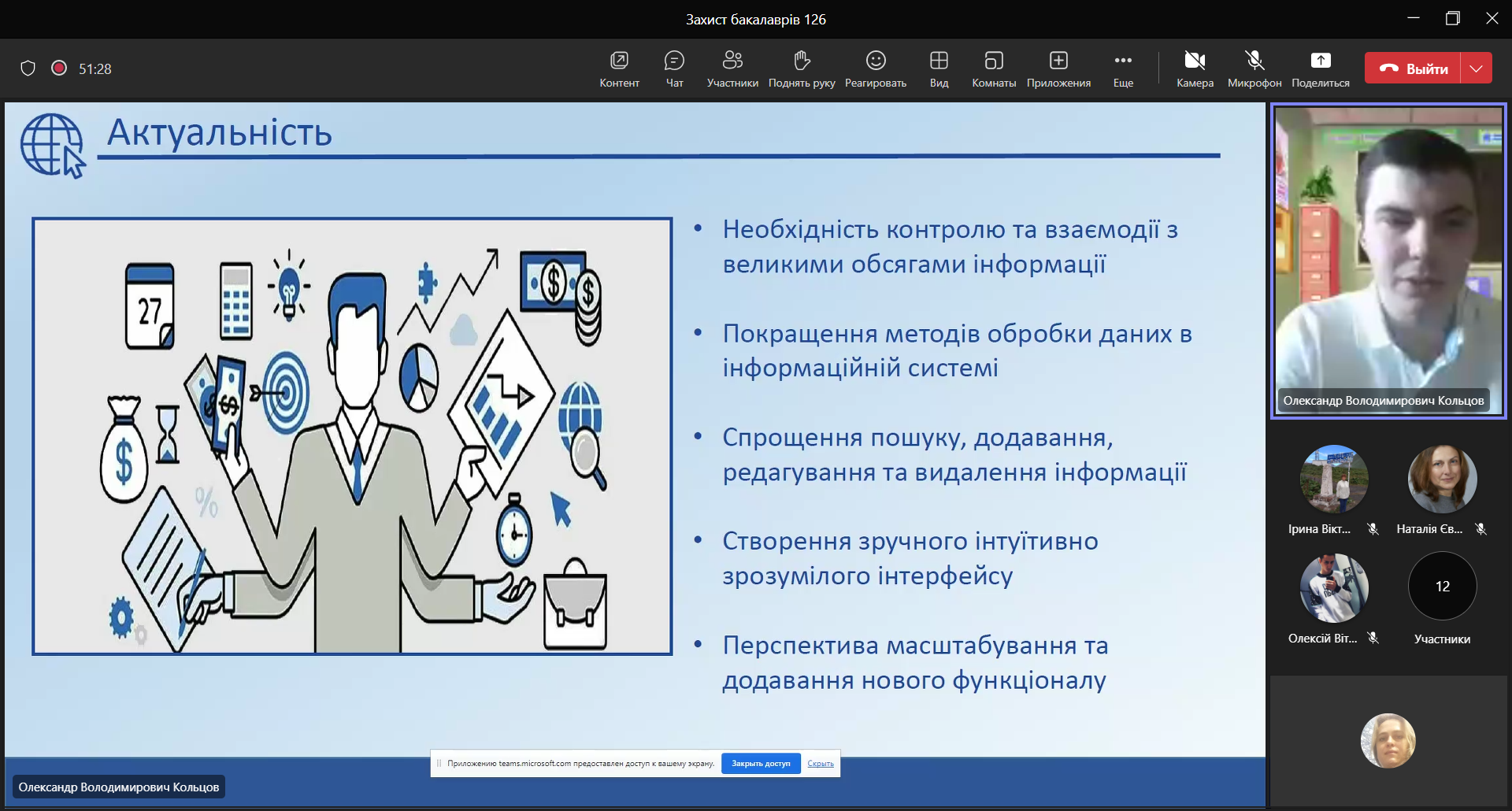Open the Приложения apps panel

pyautogui.click(x=1058, y=69)
